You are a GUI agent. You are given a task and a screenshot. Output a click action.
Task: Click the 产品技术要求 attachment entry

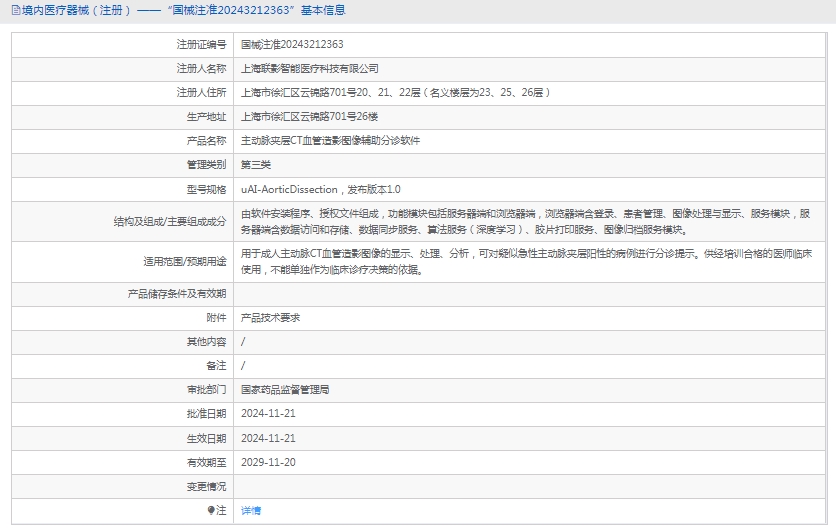270,317
